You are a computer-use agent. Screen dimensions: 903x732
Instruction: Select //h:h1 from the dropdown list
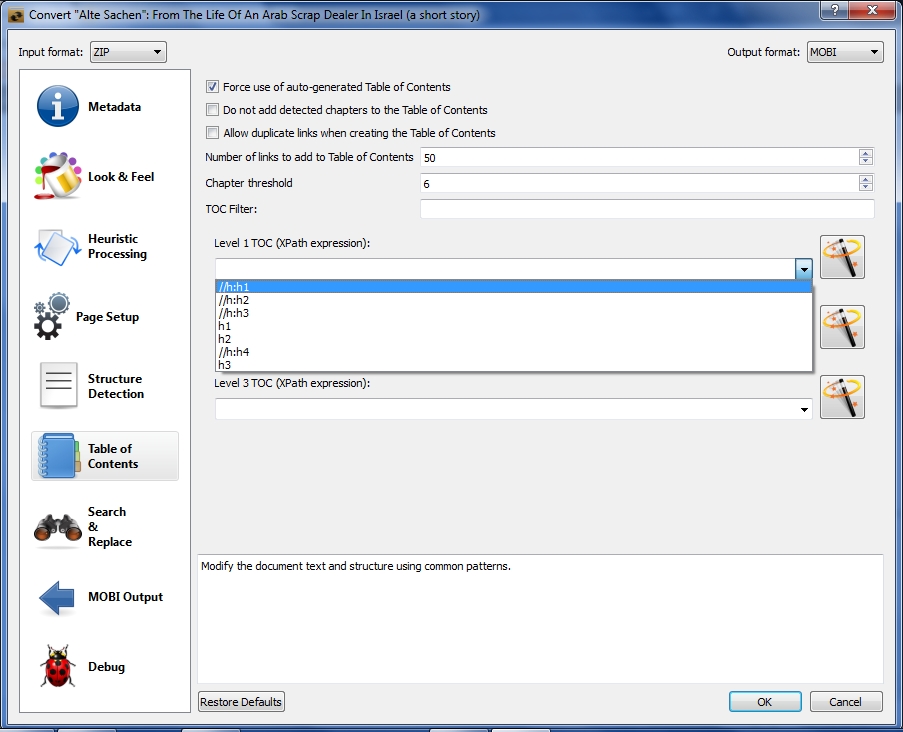(514, 287)
